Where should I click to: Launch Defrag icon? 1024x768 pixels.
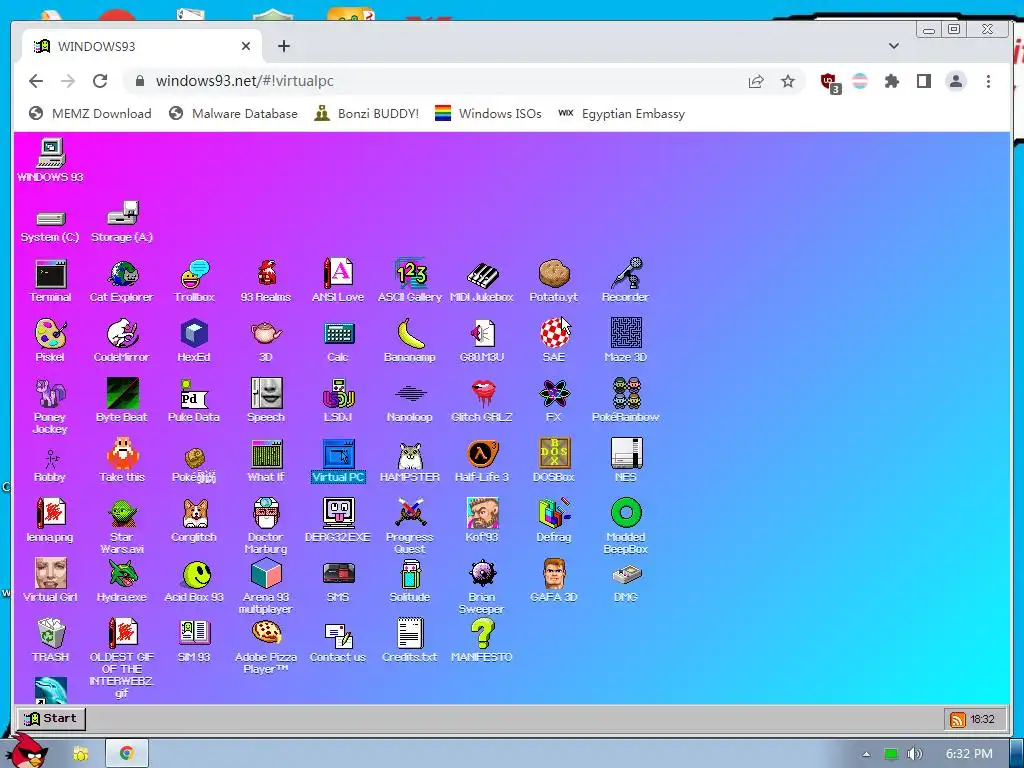554,520
